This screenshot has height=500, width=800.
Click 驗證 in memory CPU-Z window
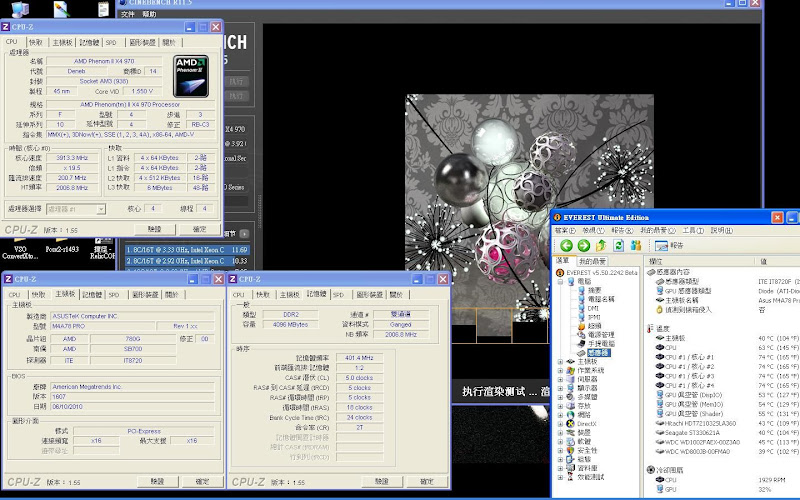382,482
